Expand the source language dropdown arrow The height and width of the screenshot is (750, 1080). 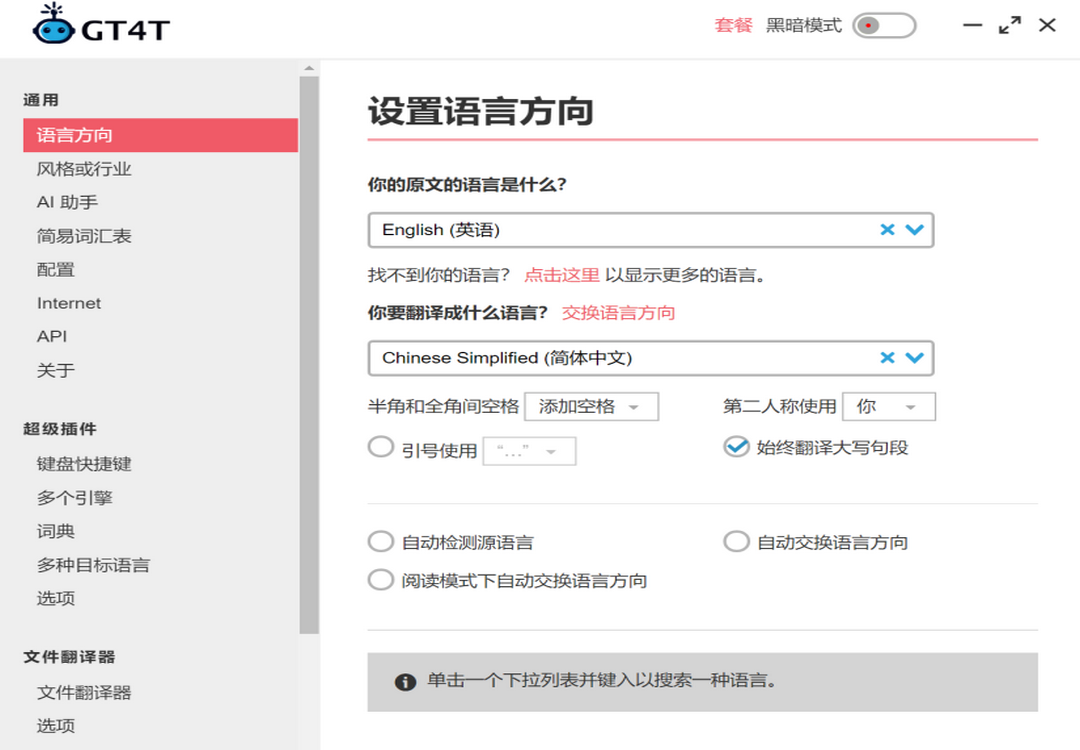pos(915,230)
